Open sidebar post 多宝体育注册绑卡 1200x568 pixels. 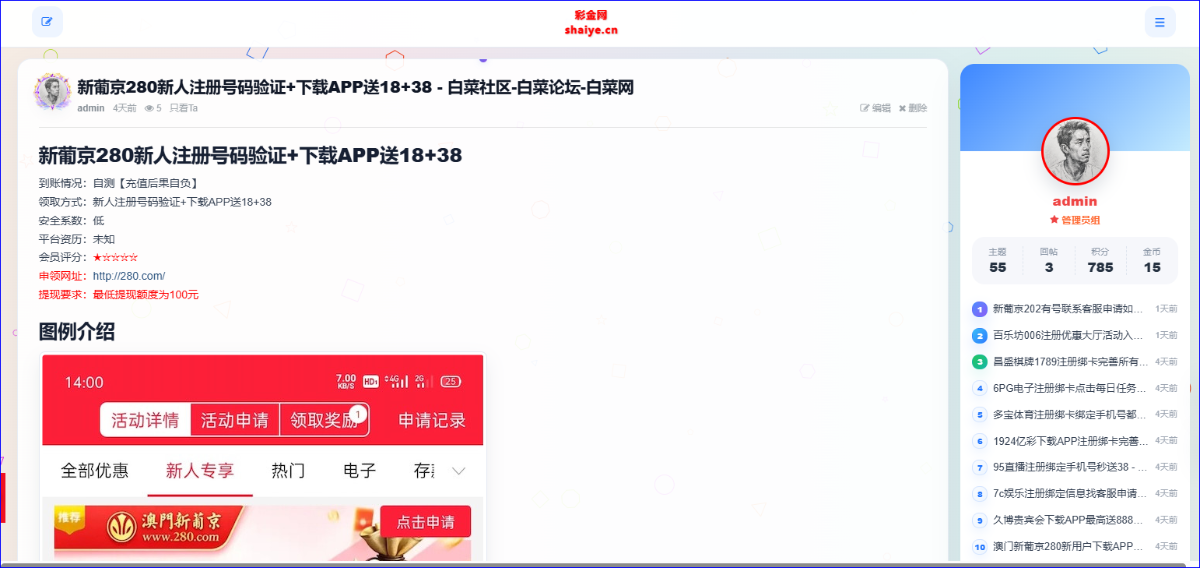[1068, 415]
